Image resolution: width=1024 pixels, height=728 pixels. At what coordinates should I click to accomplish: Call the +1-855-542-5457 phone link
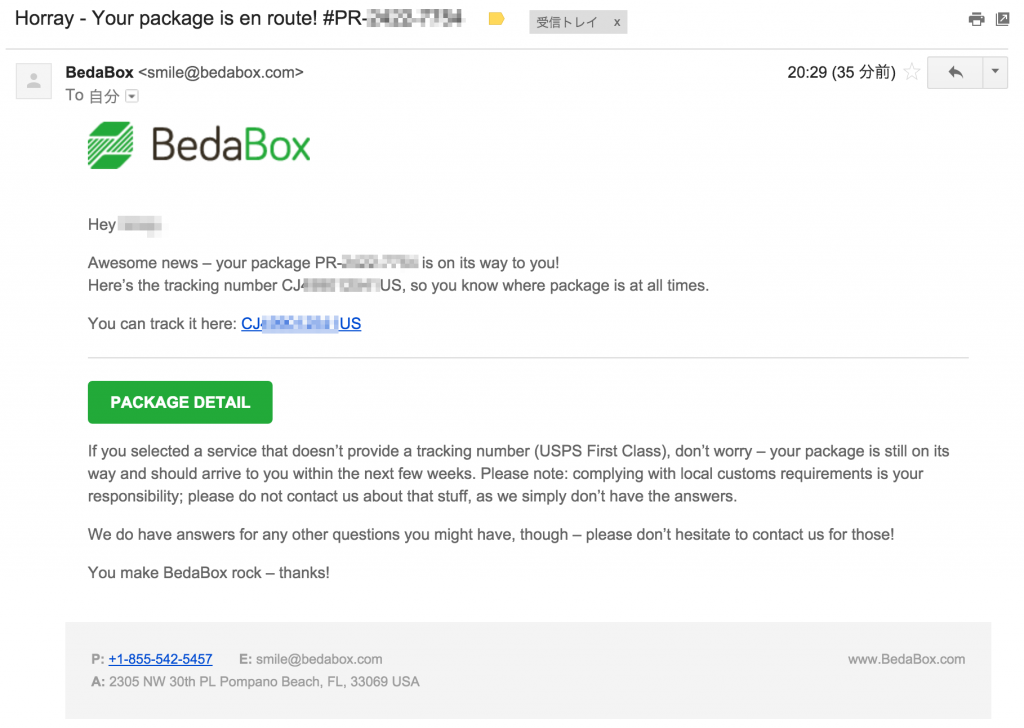[x=160, y=659]
